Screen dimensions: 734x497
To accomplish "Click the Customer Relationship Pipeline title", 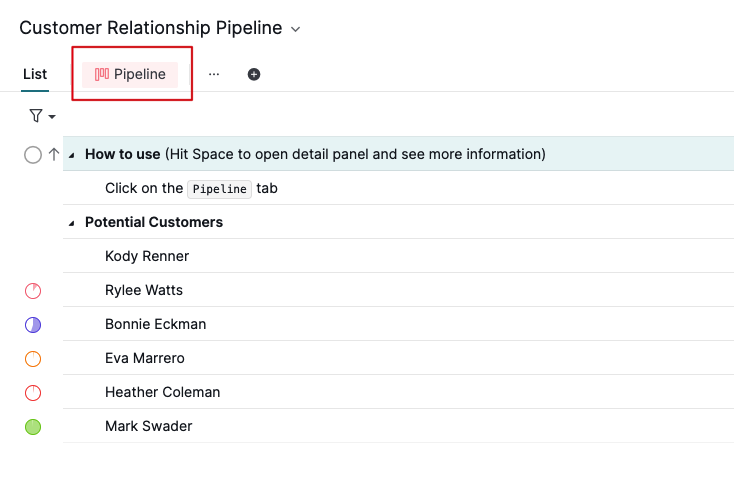I will point(151,28).
